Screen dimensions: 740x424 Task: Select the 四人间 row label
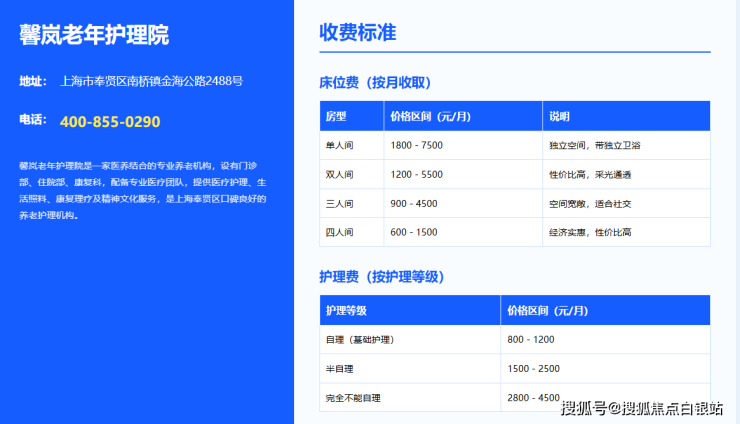(x=339, y=232)
